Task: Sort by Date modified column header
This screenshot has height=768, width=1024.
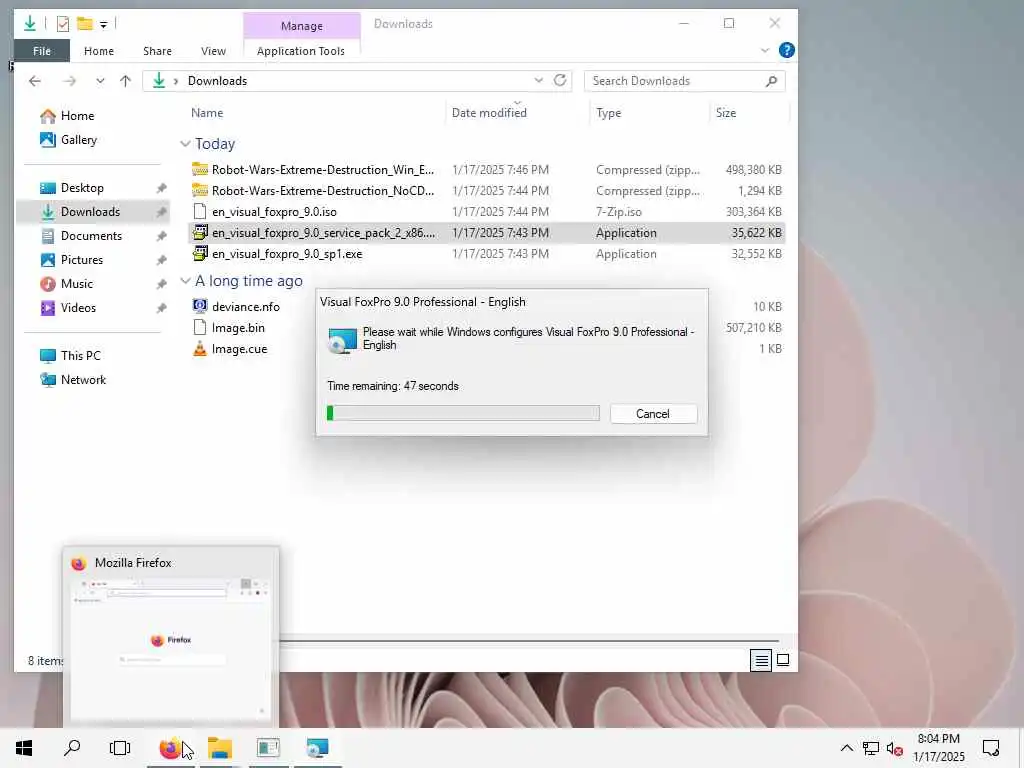Action: (x=489, y=113)
